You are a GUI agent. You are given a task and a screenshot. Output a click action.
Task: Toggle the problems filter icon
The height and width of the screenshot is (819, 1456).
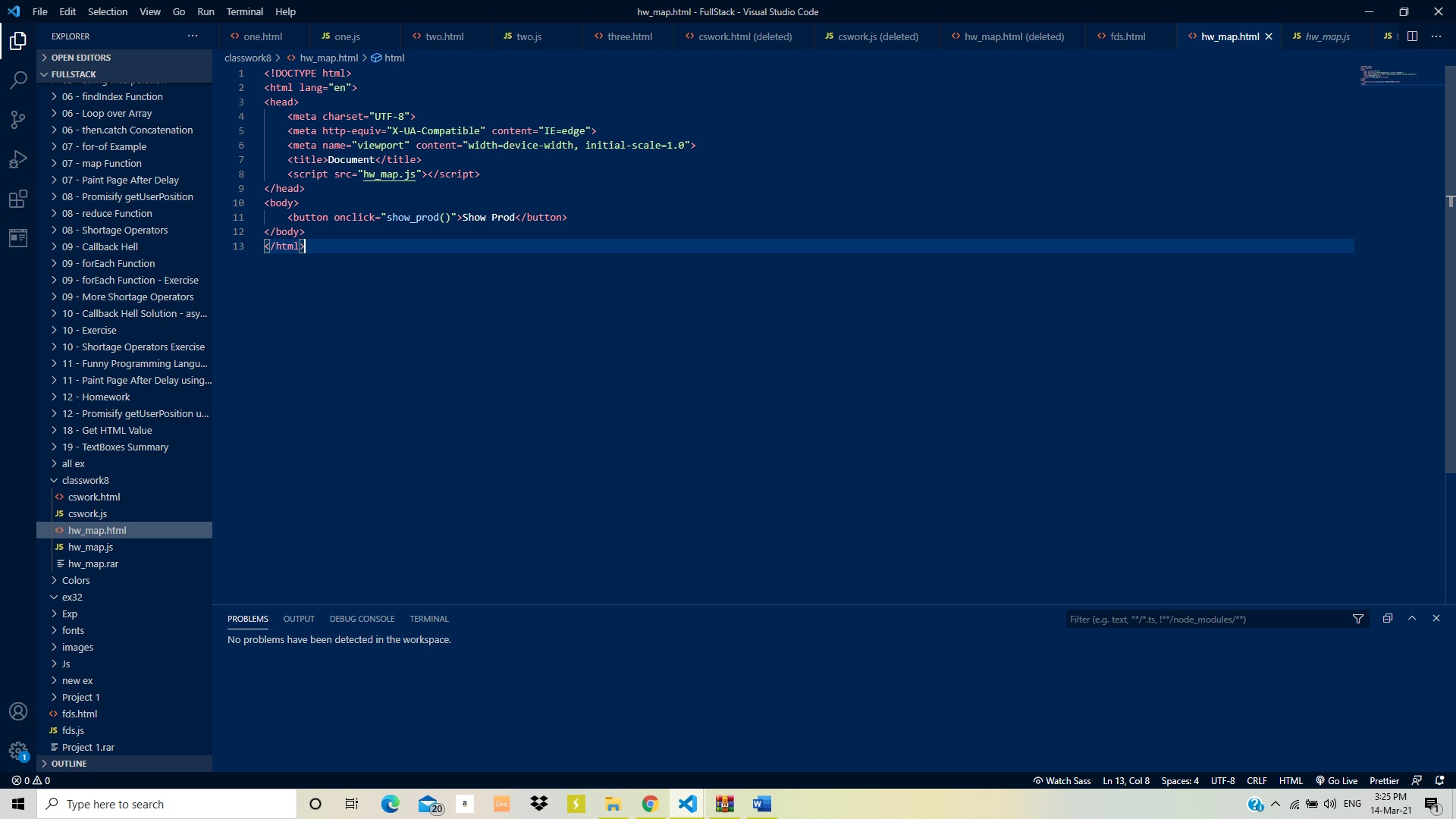1358,619
